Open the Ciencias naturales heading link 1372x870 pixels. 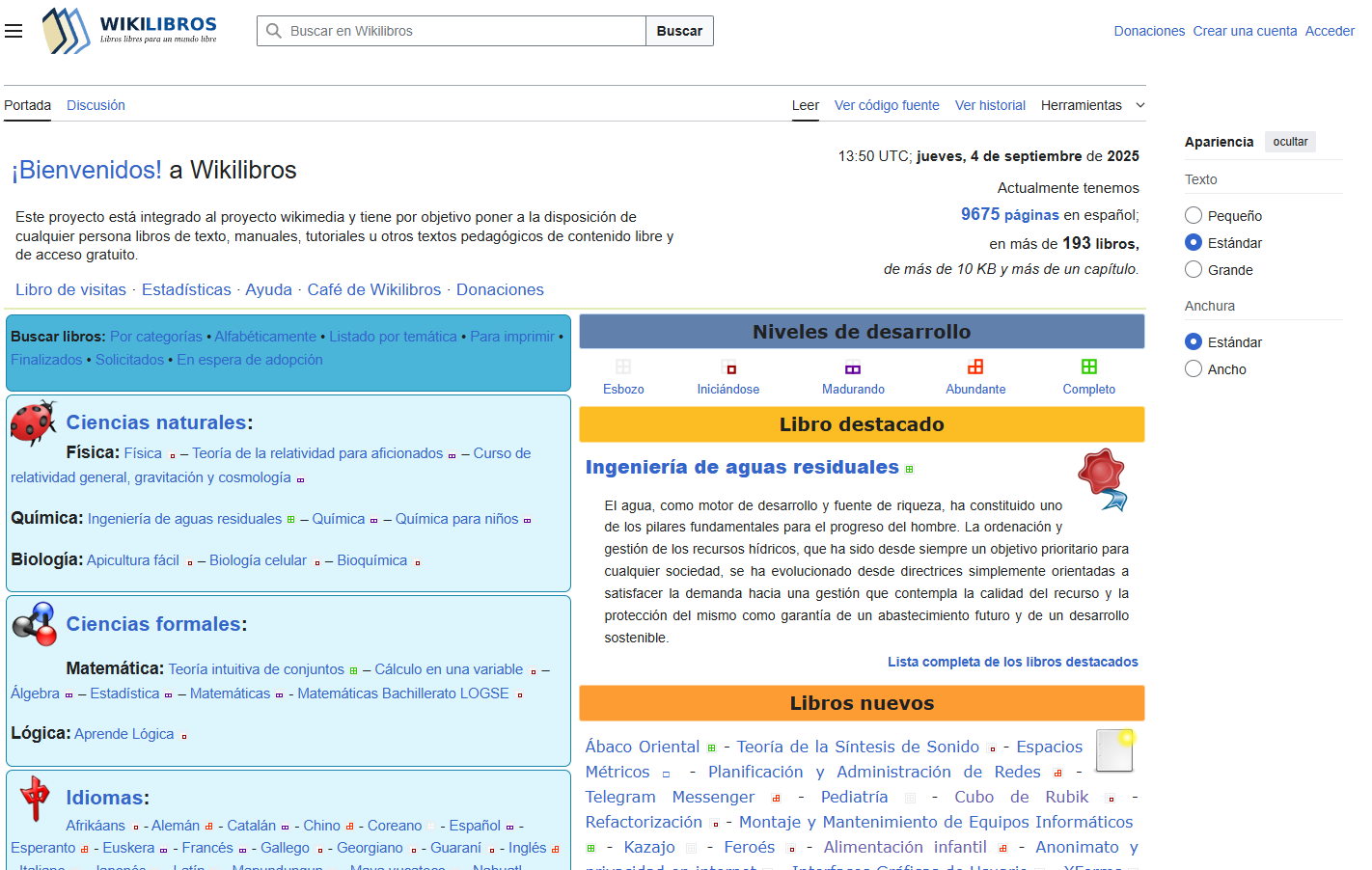point(156,422)
